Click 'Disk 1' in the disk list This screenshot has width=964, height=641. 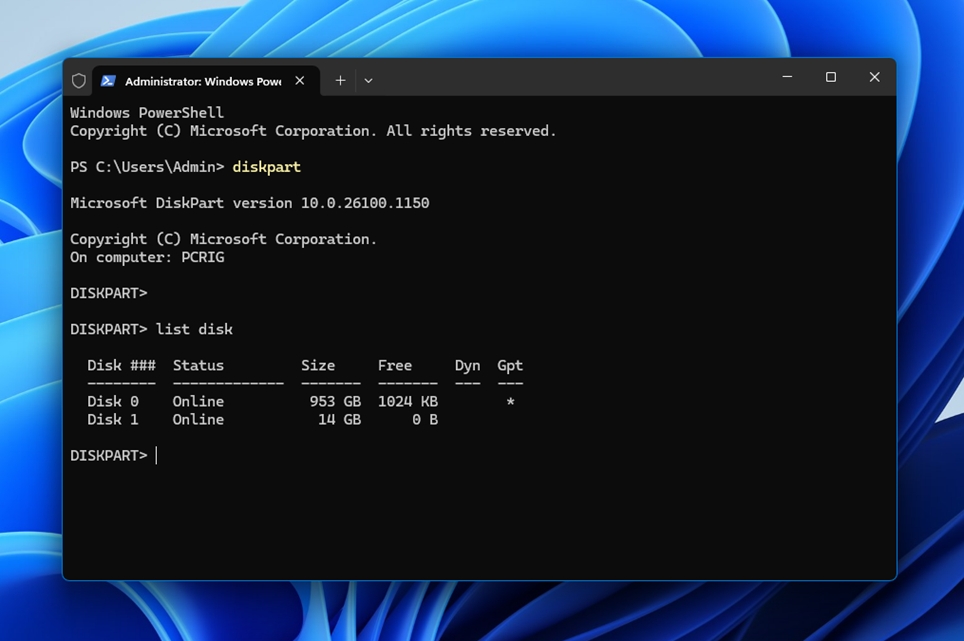click(113, 420)
